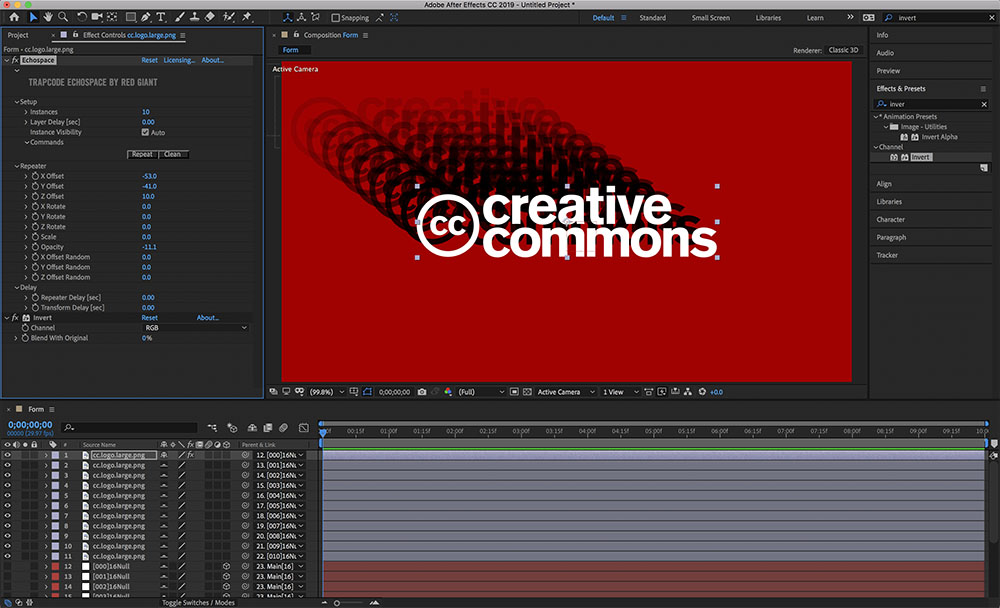Go to the Home screen icon
1000x608 pixels.
(14, 17)
